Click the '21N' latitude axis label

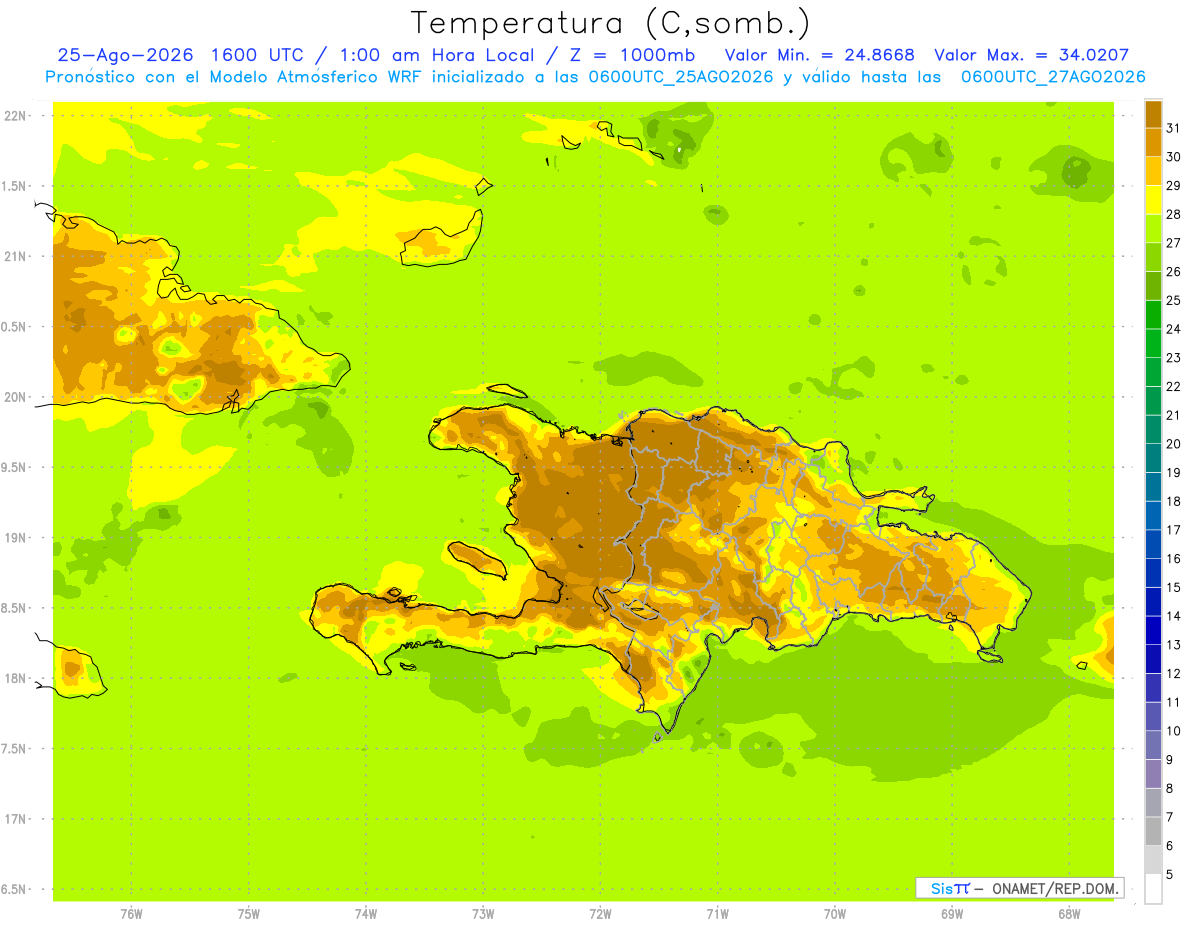click(x=14, y=256)
